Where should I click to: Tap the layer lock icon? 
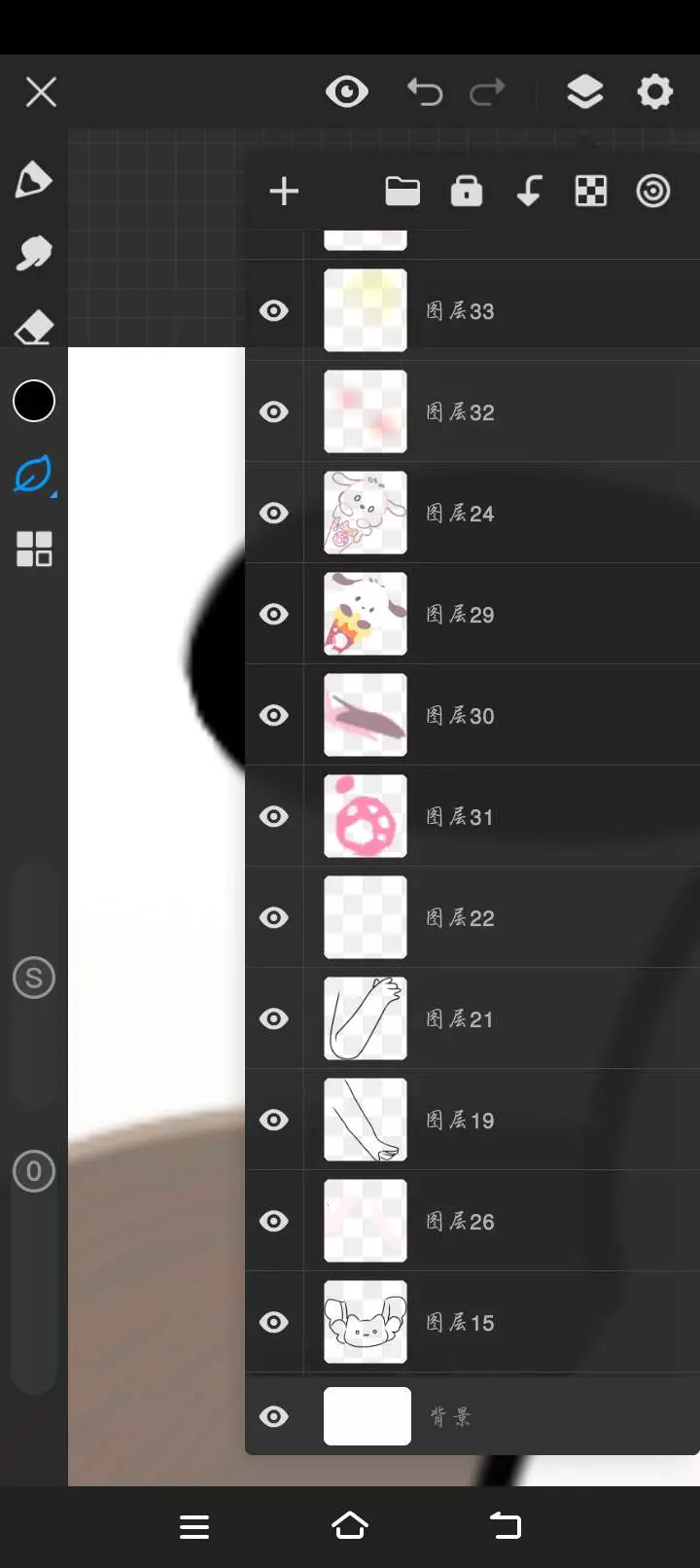tap(467, 191)
